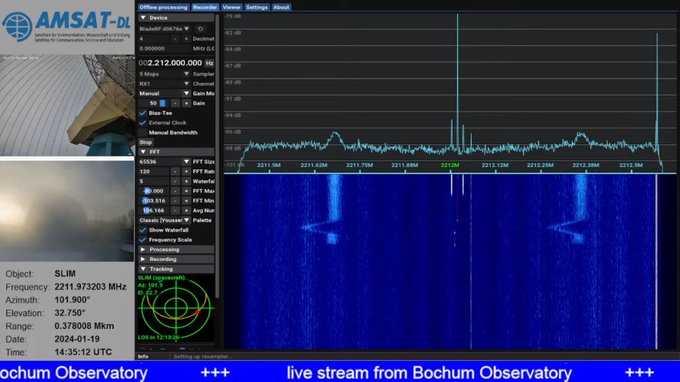Increase FFT Rate with plus button
This screenshot has height=382, width=680.
tap(186, 172)
